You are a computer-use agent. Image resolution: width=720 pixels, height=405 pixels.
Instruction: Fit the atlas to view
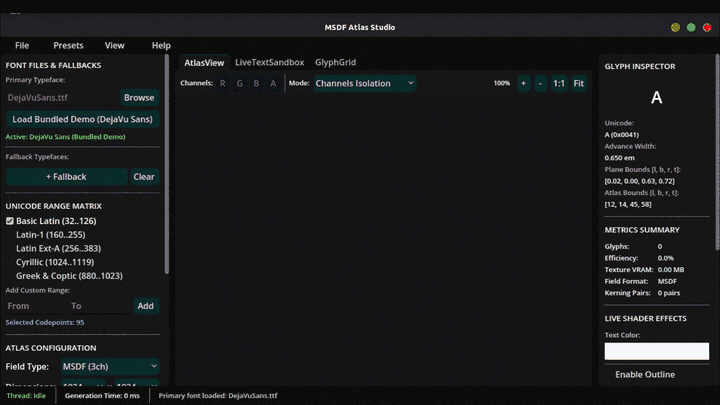(579, 83)
